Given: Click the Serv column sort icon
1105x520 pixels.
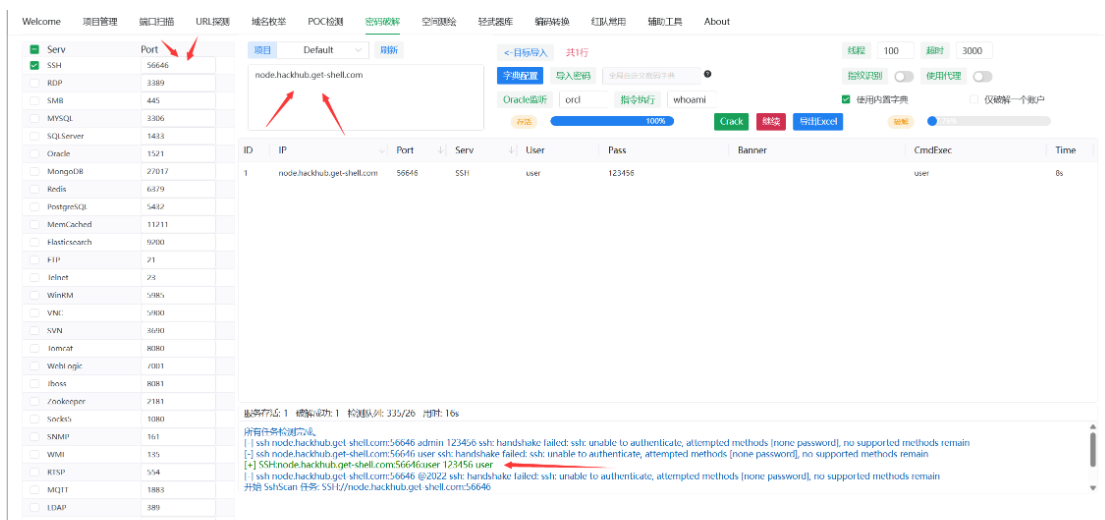Looking at the screenshot, I should [x=511, y=151].
